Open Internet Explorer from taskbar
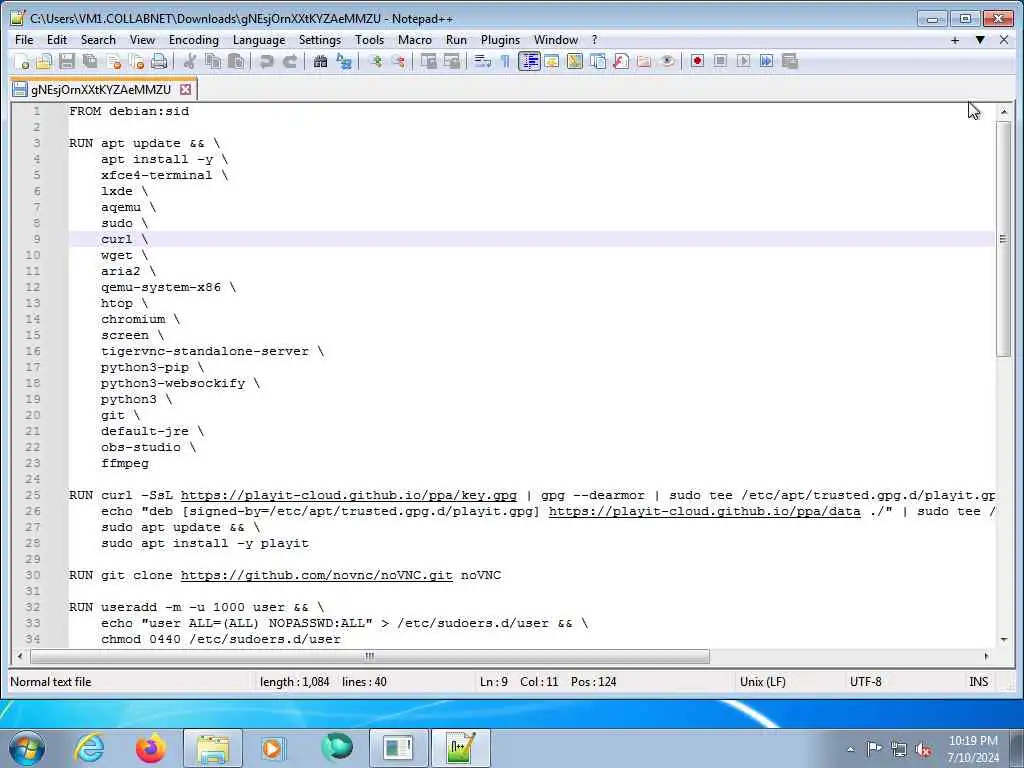Image resolution: width=1024 pixels, height=768 pixels. [x=89, y=748]
